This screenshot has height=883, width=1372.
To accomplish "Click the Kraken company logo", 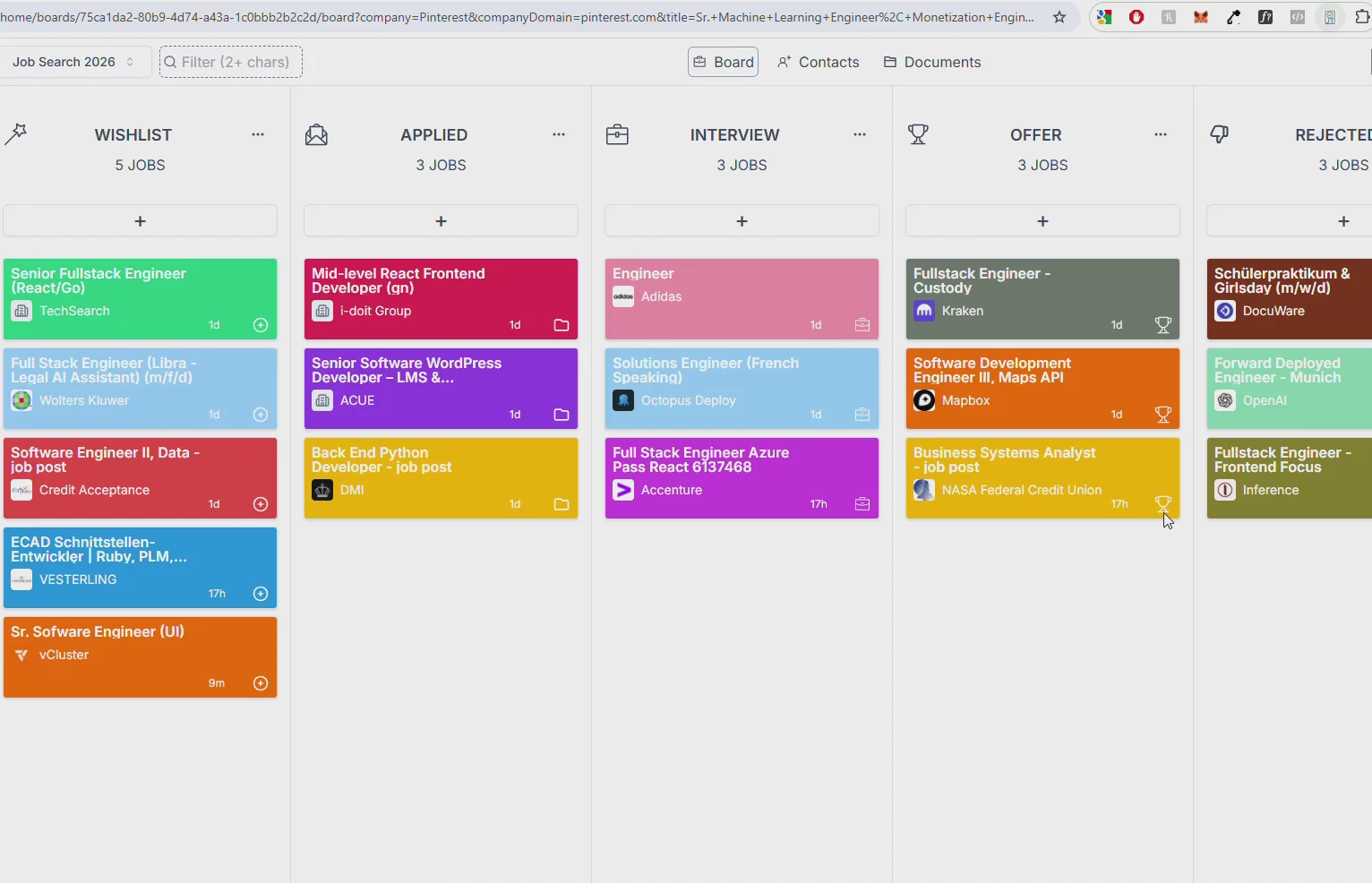I will 924,311.
